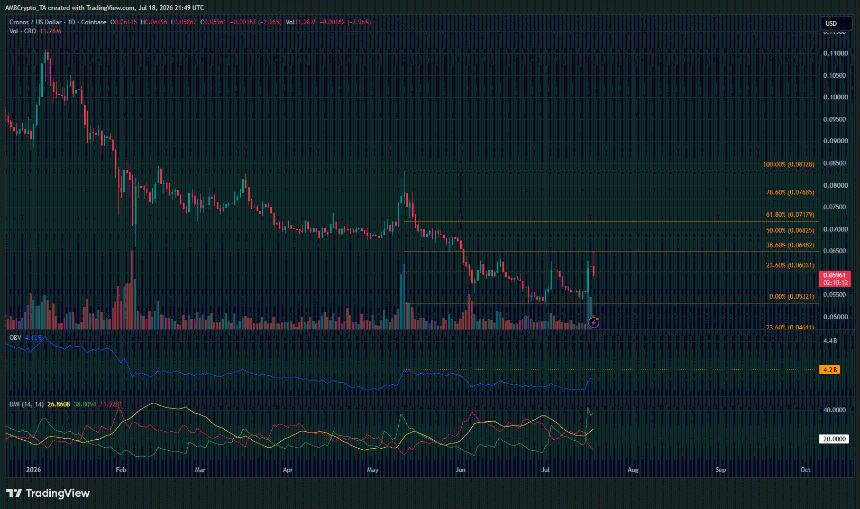The height and width of the screenshot is (509, 860).
Task: Click the orange 4.2B OBV value tag
Action: [x=829, y=370]
